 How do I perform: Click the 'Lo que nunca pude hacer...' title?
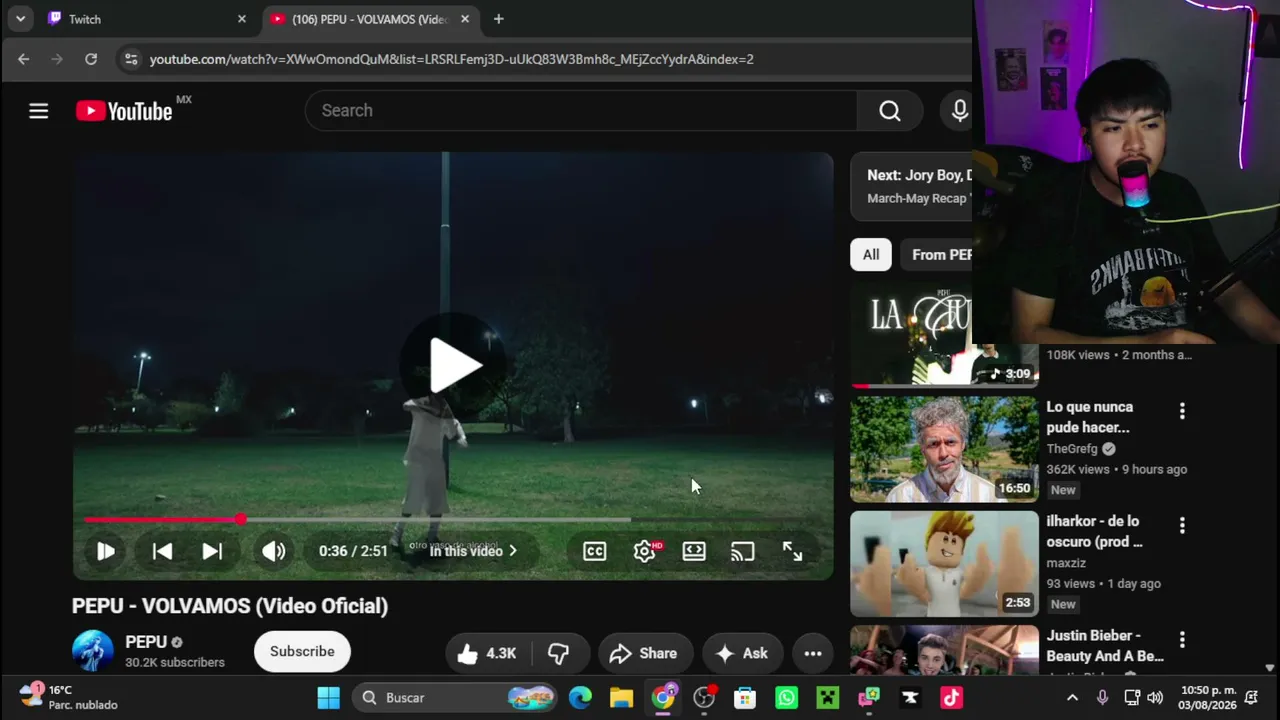1089,417
